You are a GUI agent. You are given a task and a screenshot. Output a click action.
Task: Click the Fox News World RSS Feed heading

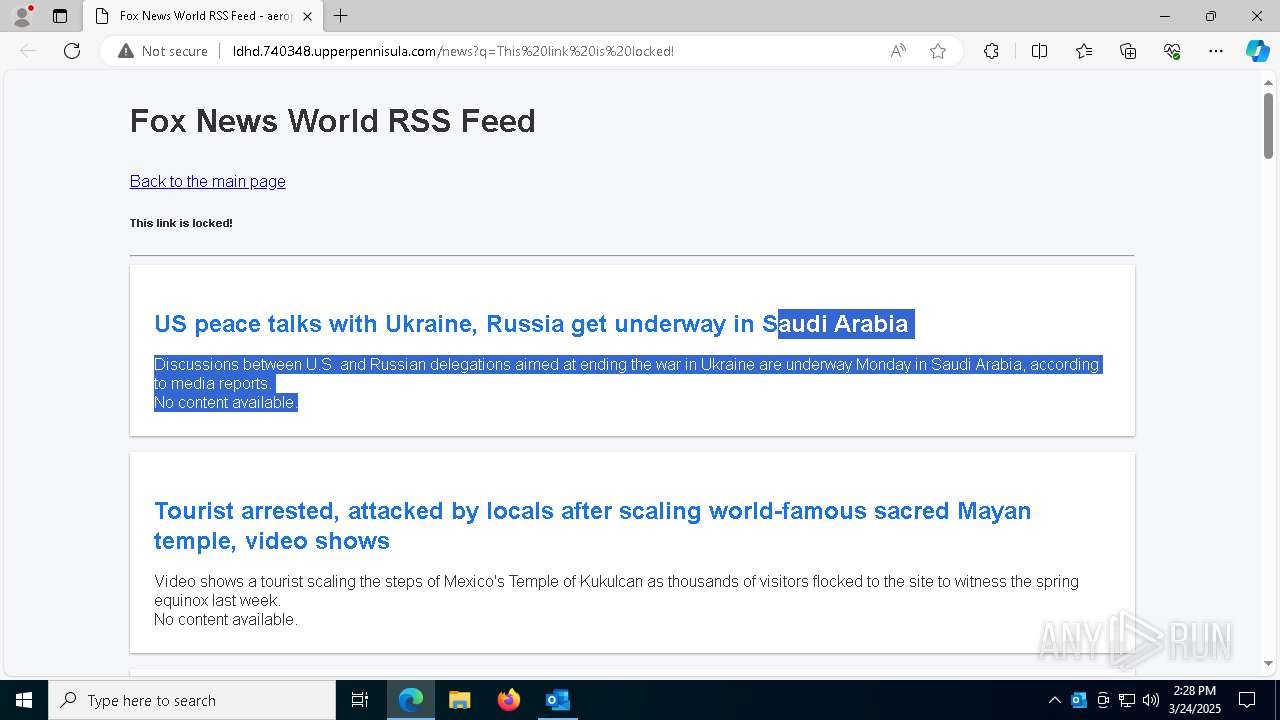click(x=333, y=121)
